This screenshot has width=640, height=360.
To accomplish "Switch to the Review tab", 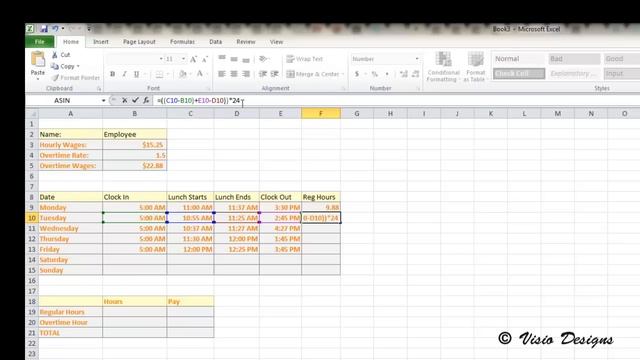I will [246, 42].
